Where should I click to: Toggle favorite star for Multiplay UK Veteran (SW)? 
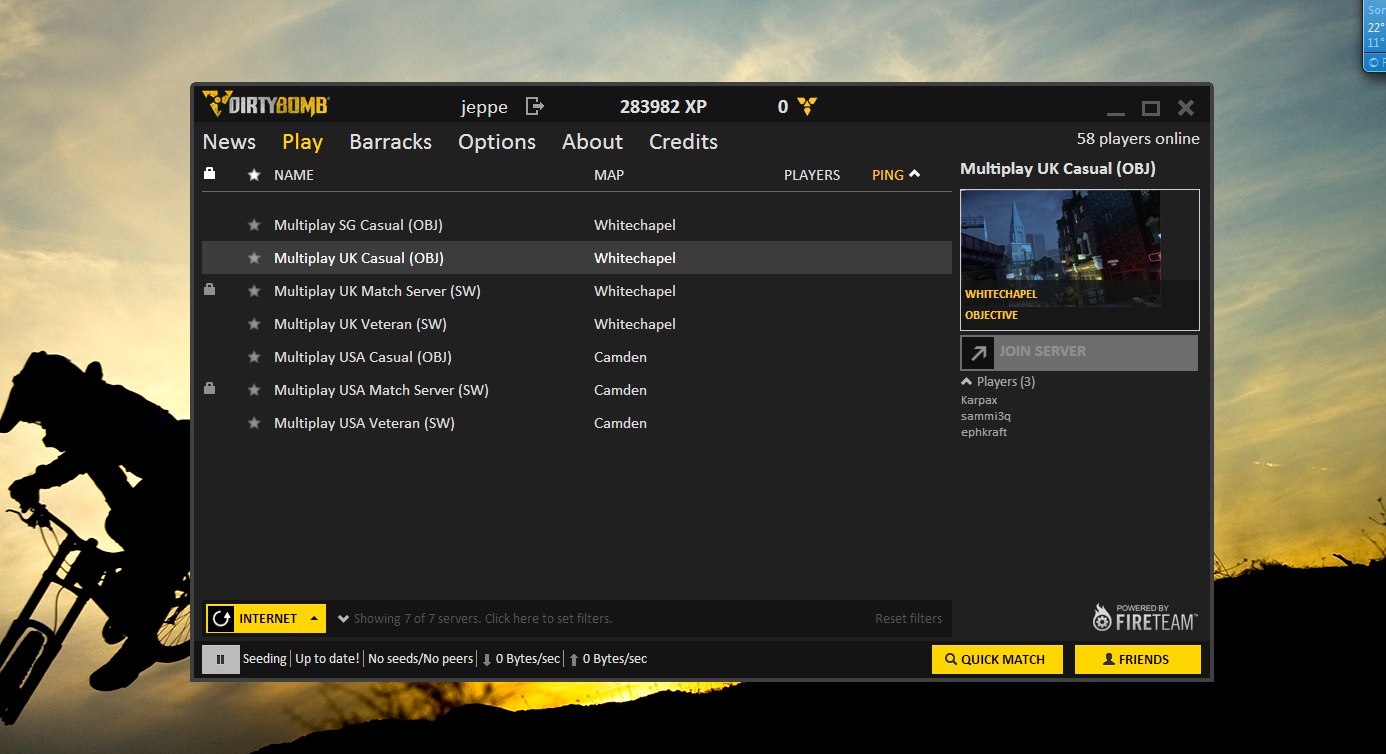point(254,324)
